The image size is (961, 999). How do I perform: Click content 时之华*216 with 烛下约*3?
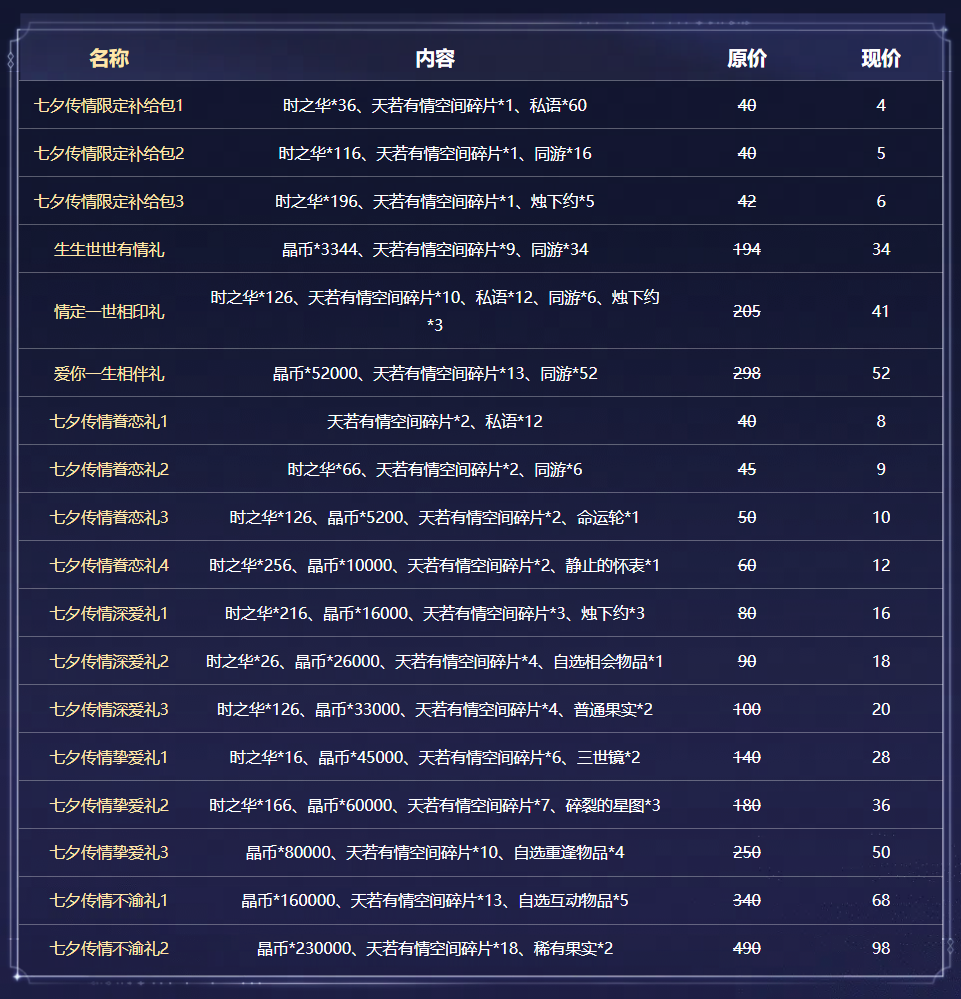coord(435,614)
